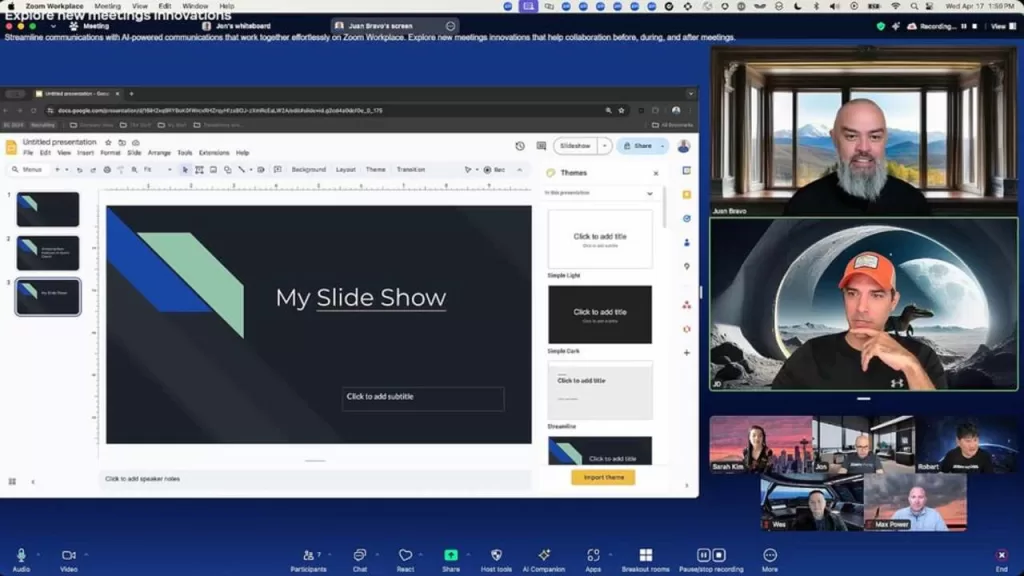Start the Slideshow

click(575, 146)
